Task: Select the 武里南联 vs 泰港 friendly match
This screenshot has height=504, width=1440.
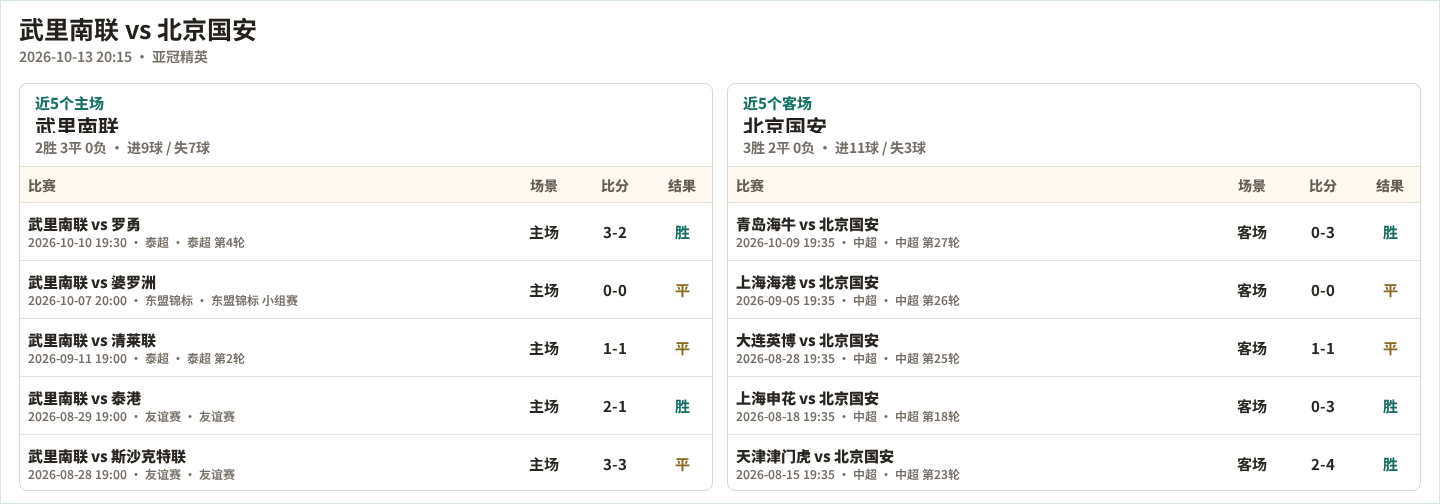Action: pyautogui.click(x=366, y=406)
